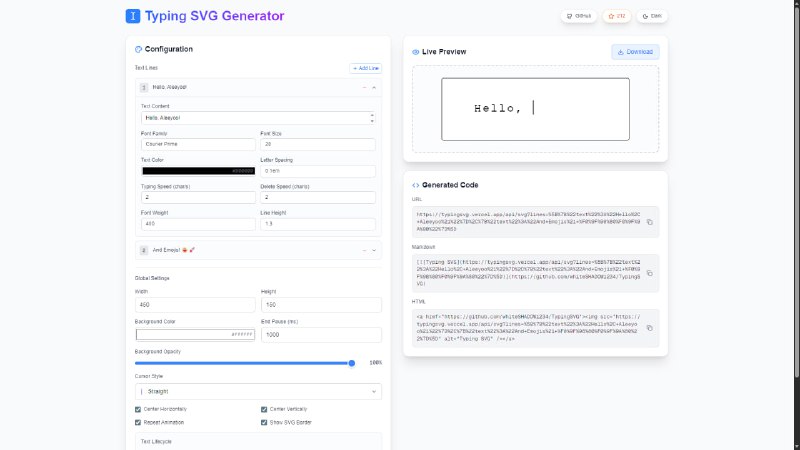Disable Repeat Animation checkbox
This screenshot has width=800, height=450.
tap(138, 422)
